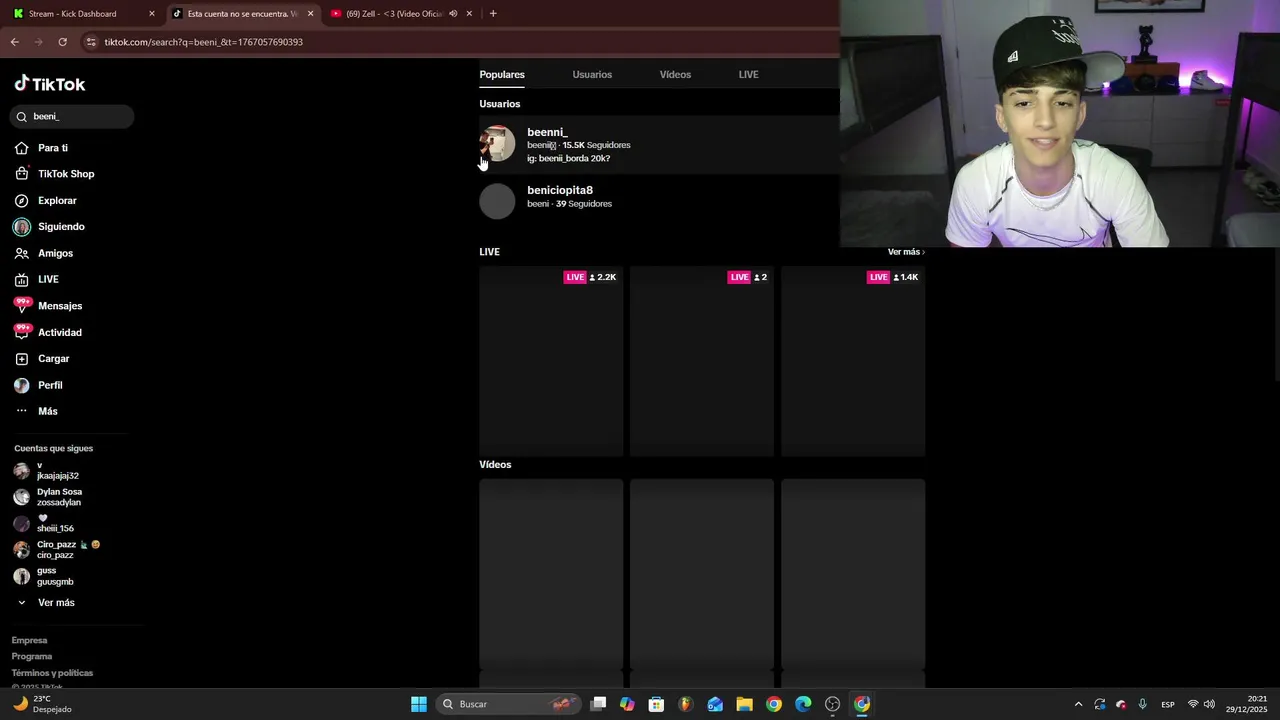The width and height of the screenshot is (1280, 720).
Task: Open OBS Studio from taskbar
Action: pyautogui.click(x=832, y=704)
